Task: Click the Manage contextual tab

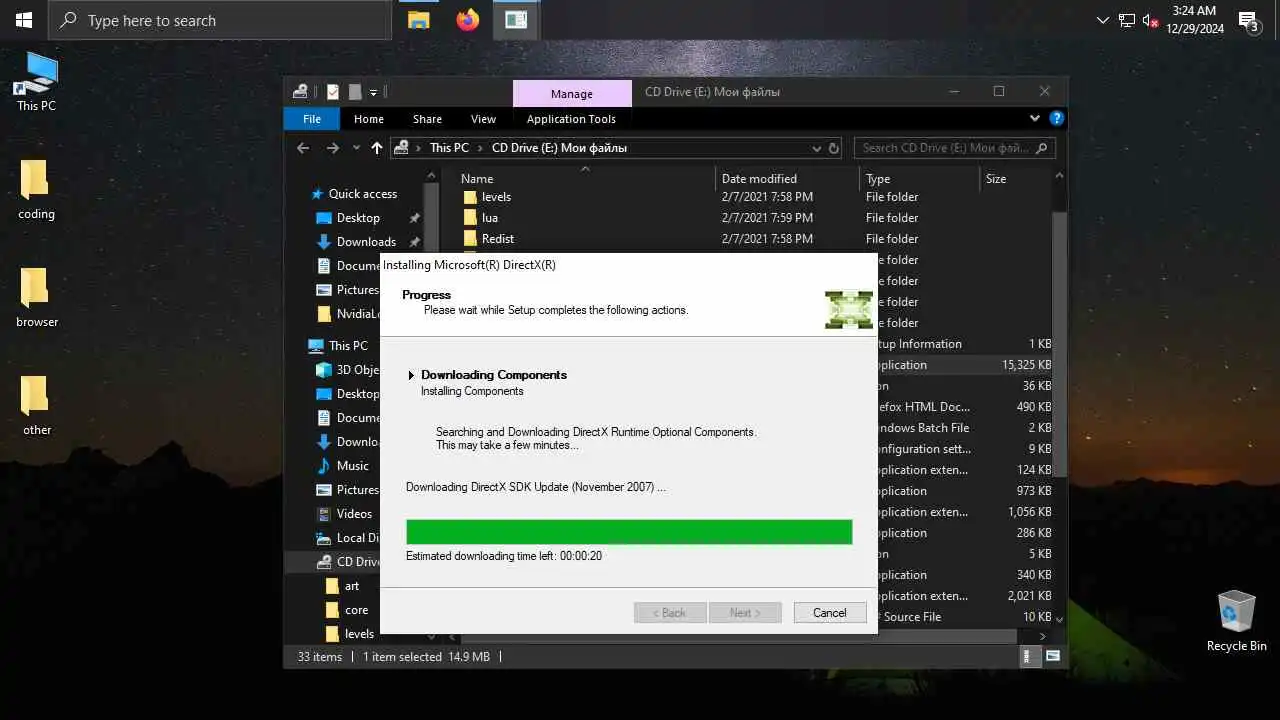Action: pos(572,93)
